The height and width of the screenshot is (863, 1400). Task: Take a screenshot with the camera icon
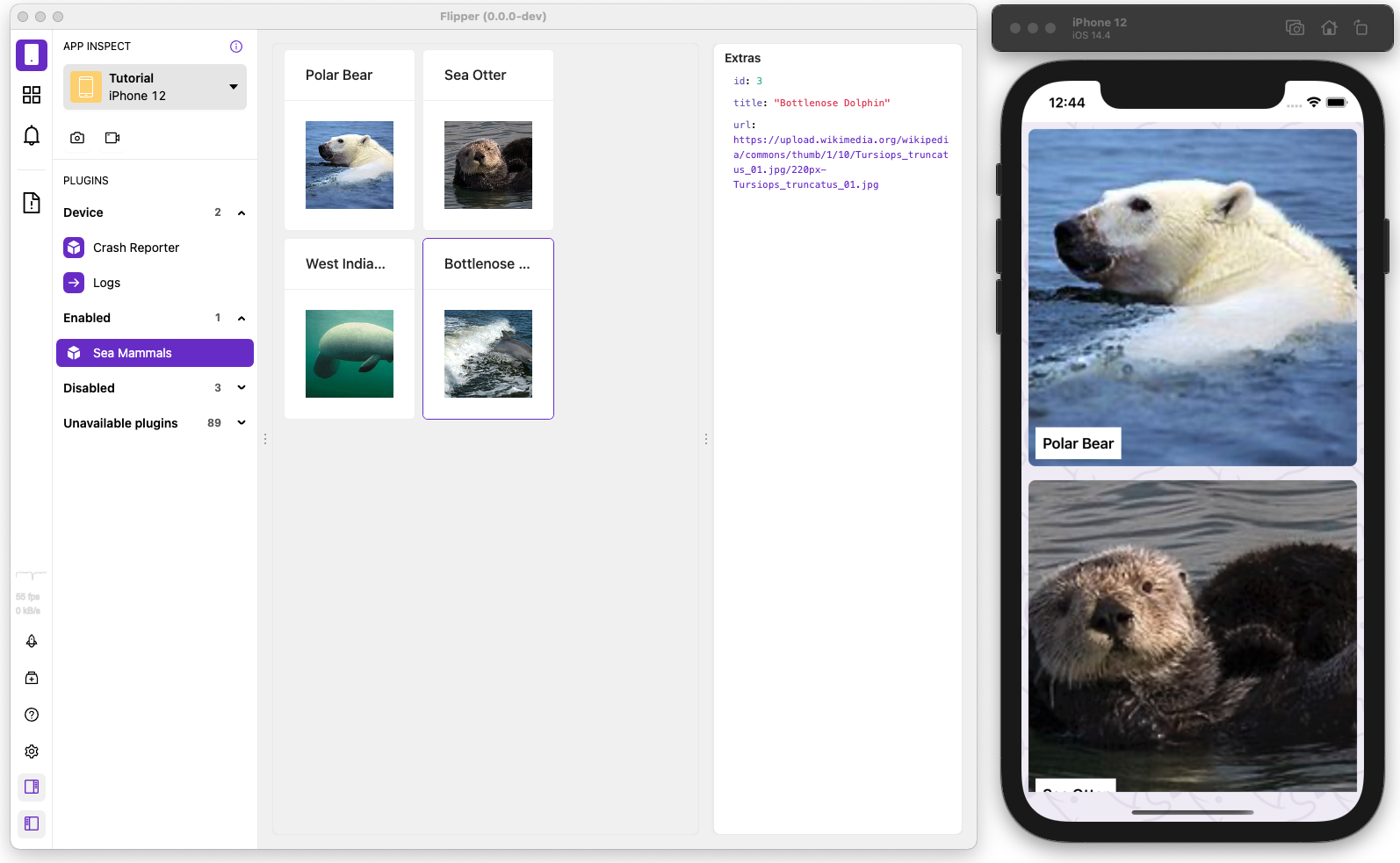click(x=77, y=138)
